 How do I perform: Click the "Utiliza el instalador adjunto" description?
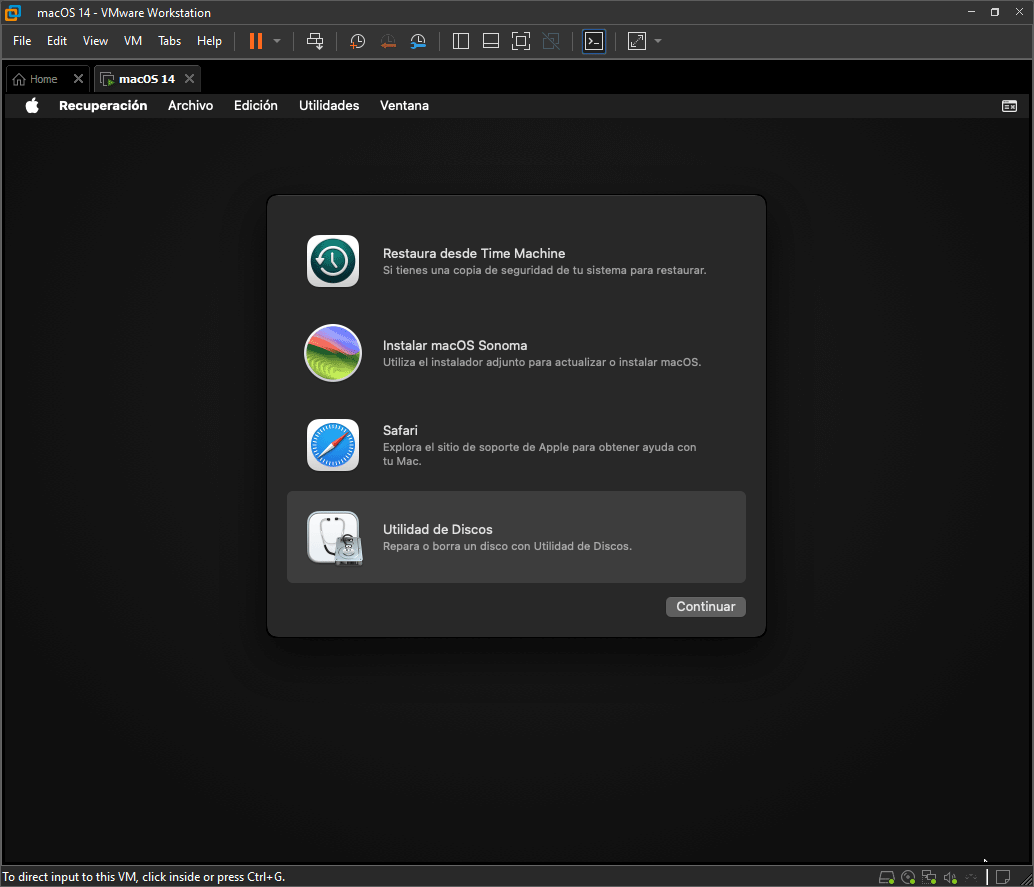(x=542, y=362)
